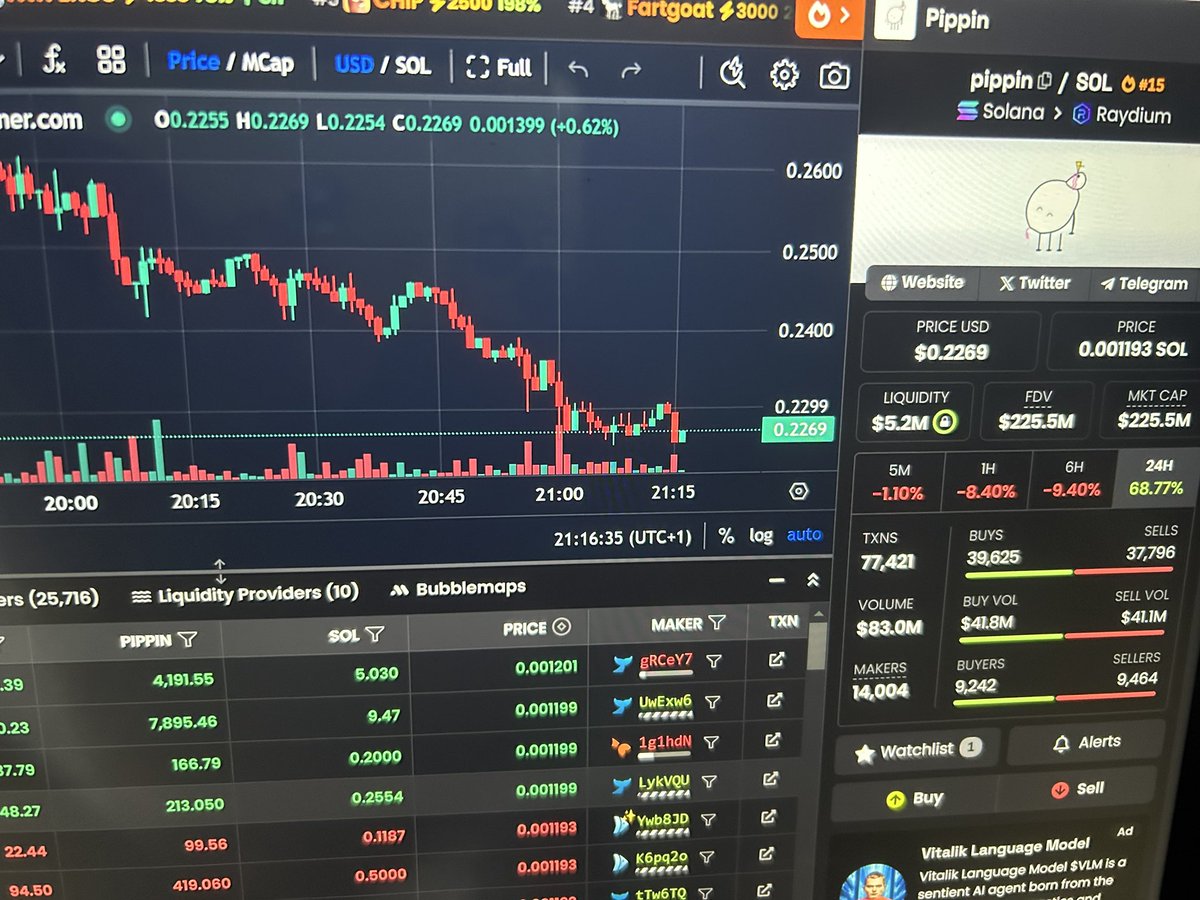Screen dimensions: 1200x900
Task: Click the trades table scrollbar
Action: (x=817, y=646)
